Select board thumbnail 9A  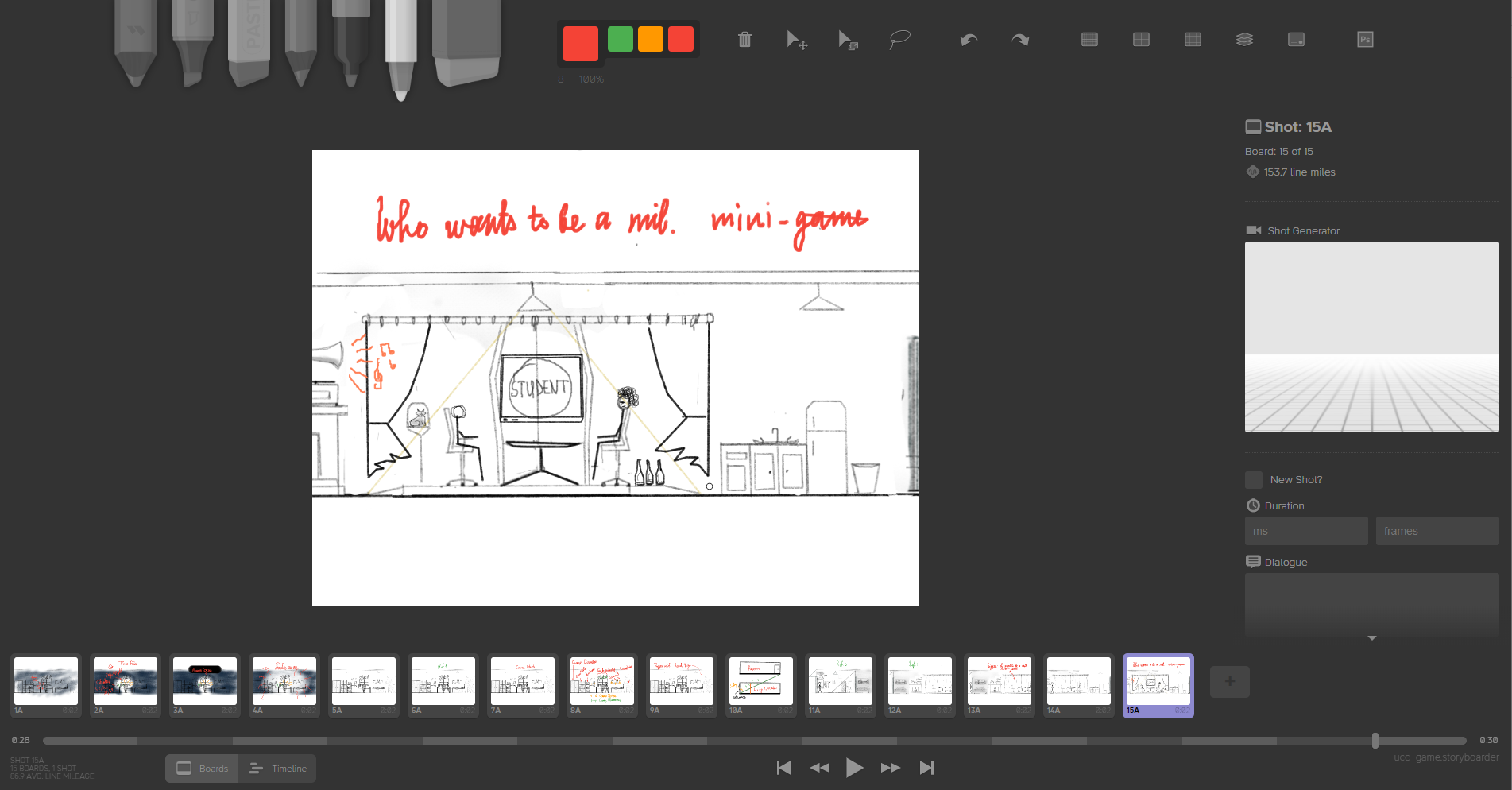coord(682,686)
